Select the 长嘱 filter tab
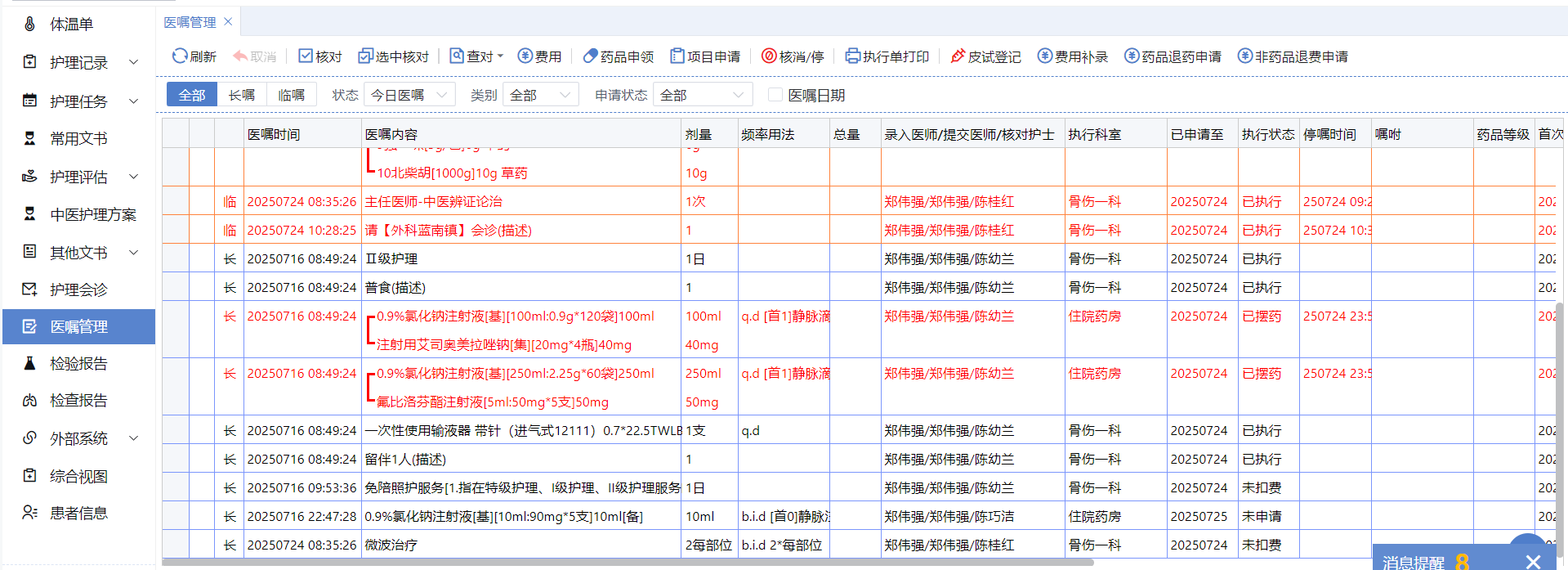Image resolution: width=1568 pixels, height=570 pixels. coord(242,95)
